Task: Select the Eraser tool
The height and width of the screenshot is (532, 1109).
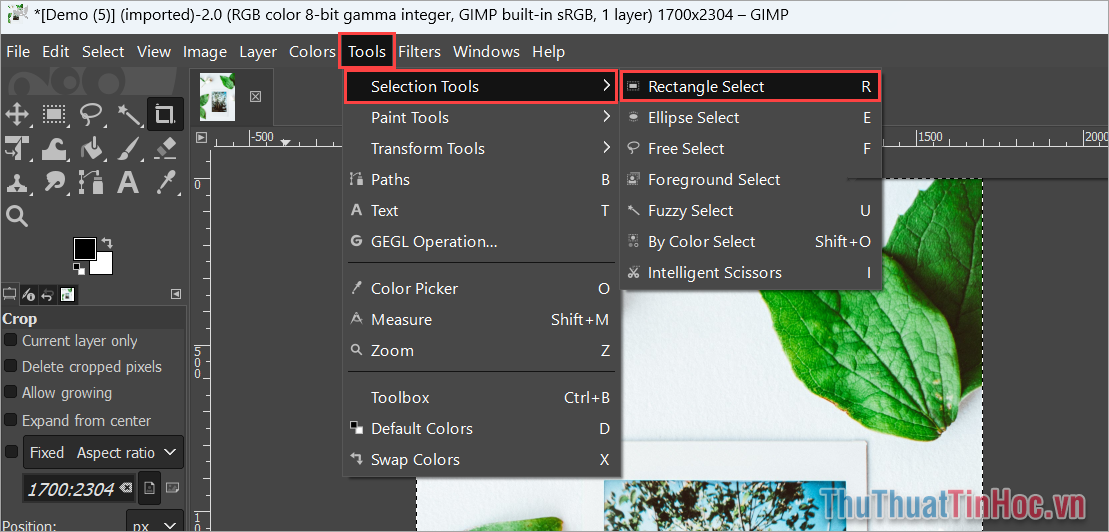Action: pos(165,148)
